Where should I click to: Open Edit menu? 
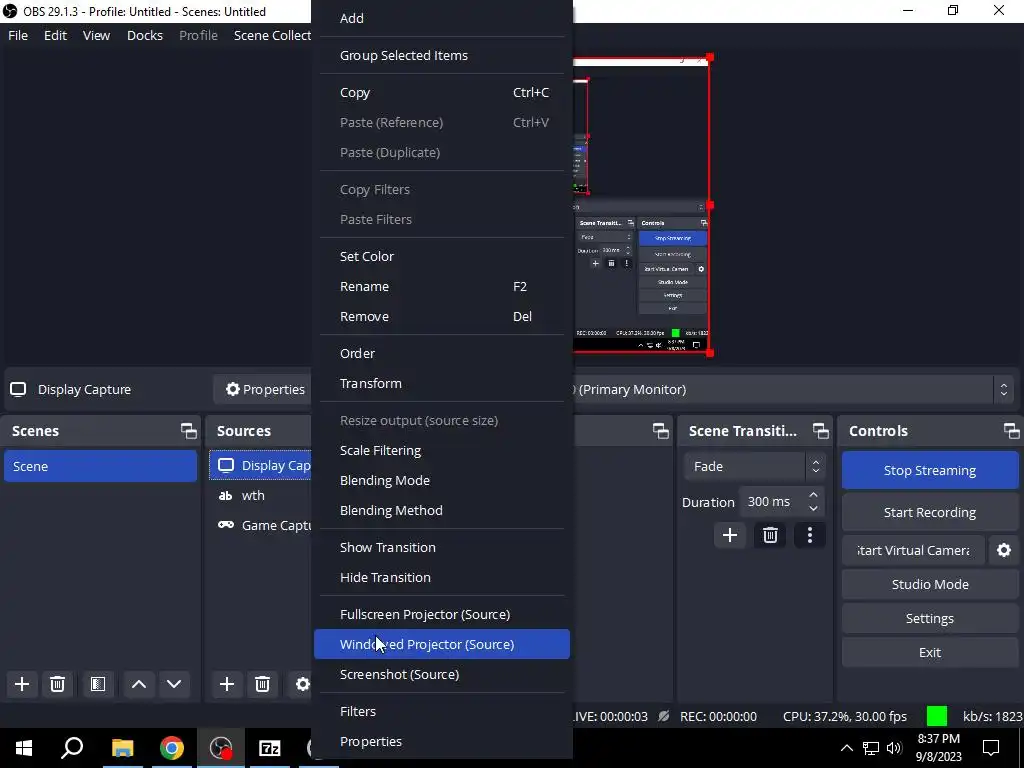point(56,35)
